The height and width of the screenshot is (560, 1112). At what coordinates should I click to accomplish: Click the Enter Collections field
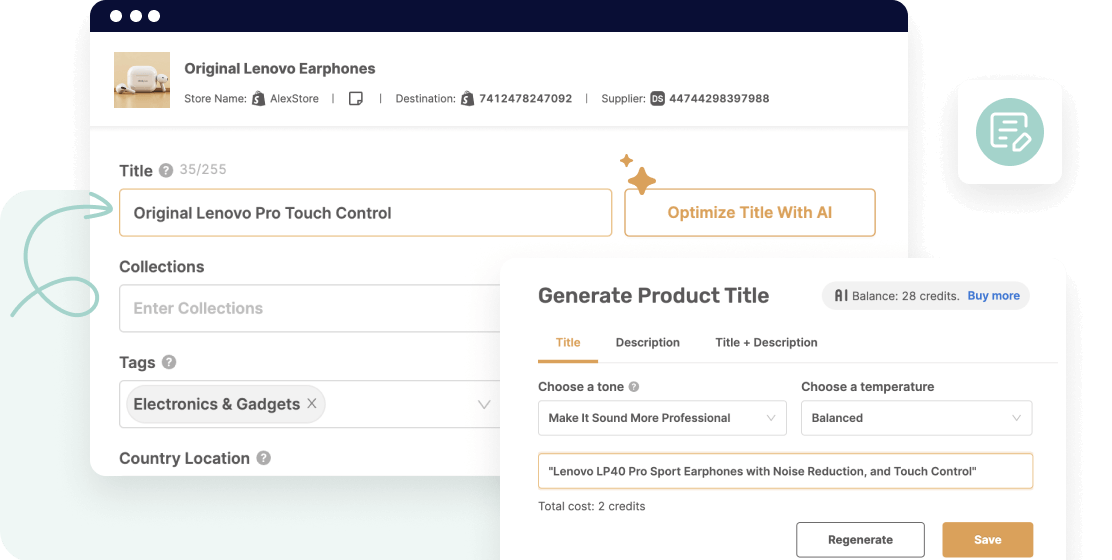tap(310, 308)
